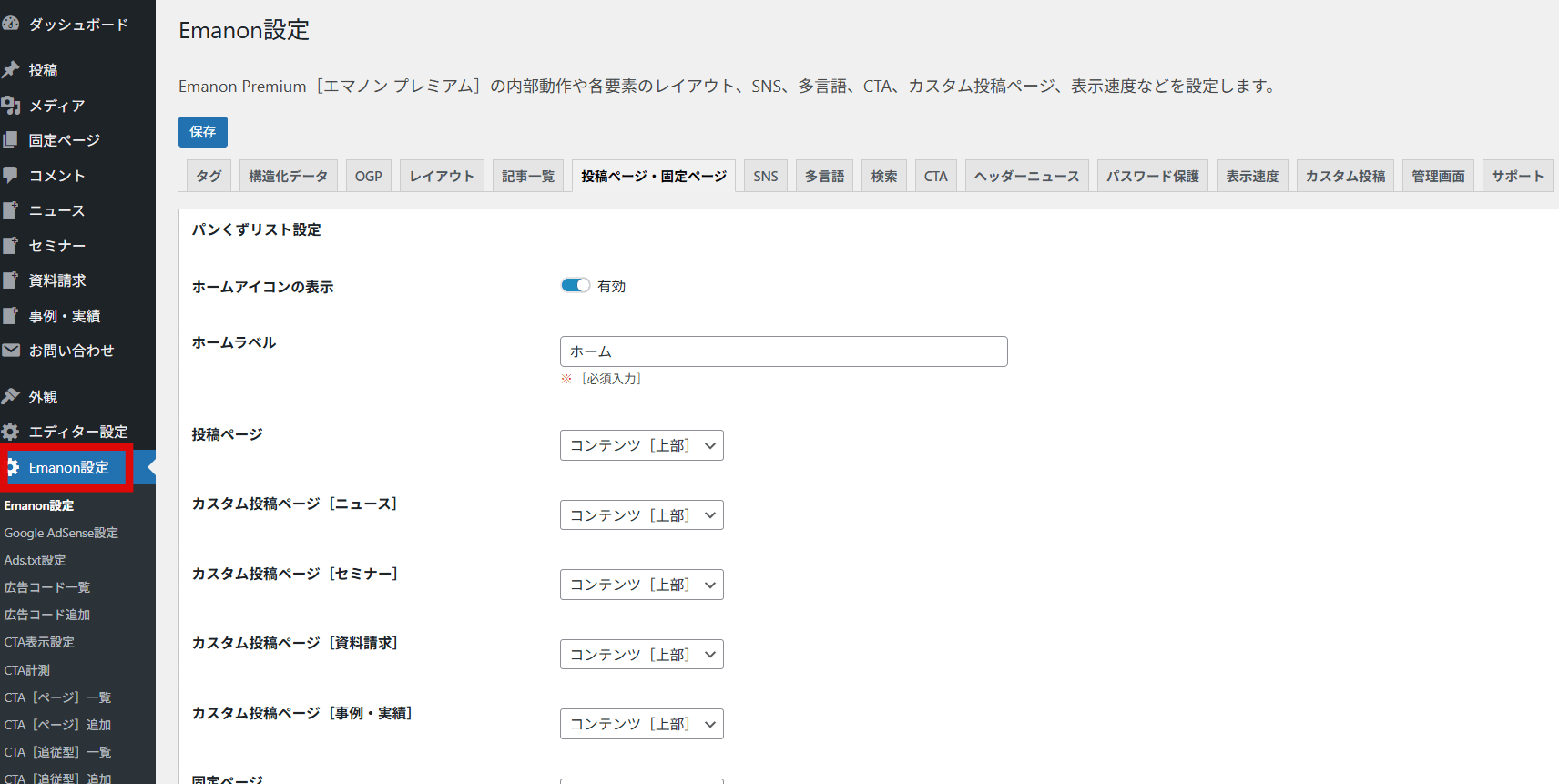
Task: Open the カスタム投稿ページ［資料請求］ dropdown
Action: click(642, 655)
